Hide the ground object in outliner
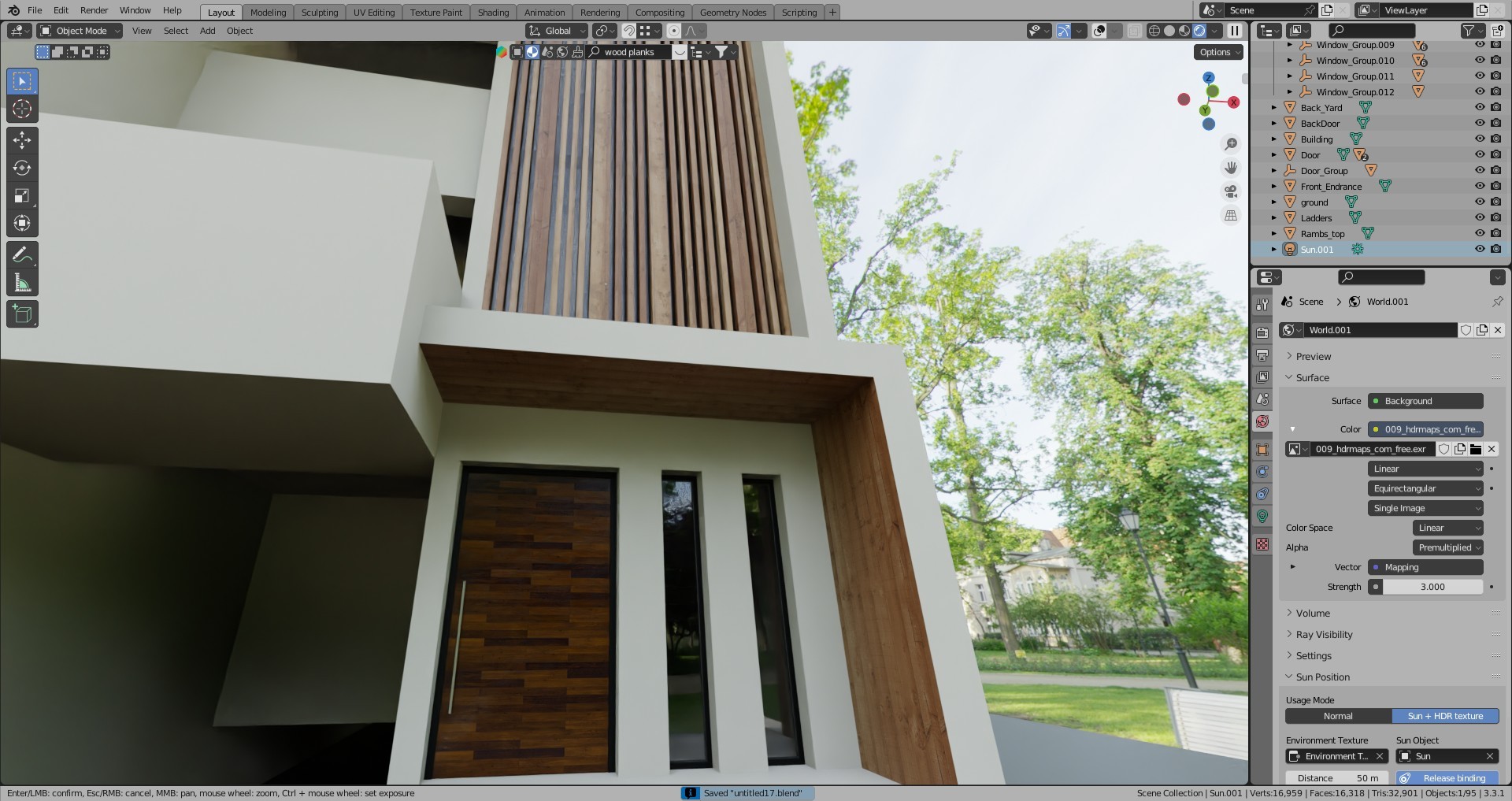The height and width of the screenshot is (801, 1512). (x=1479, y=202)
